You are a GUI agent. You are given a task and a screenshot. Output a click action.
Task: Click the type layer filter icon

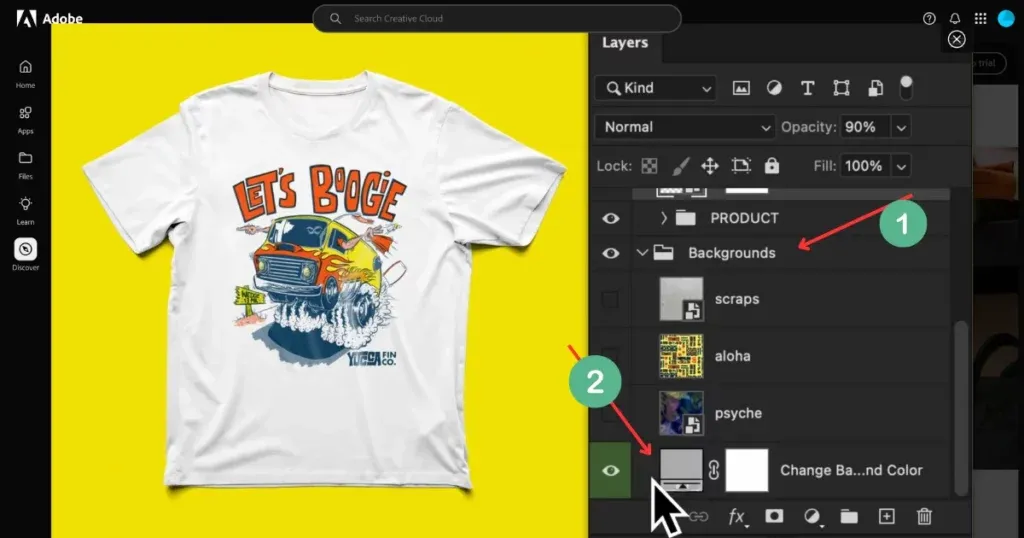[807, 88]
